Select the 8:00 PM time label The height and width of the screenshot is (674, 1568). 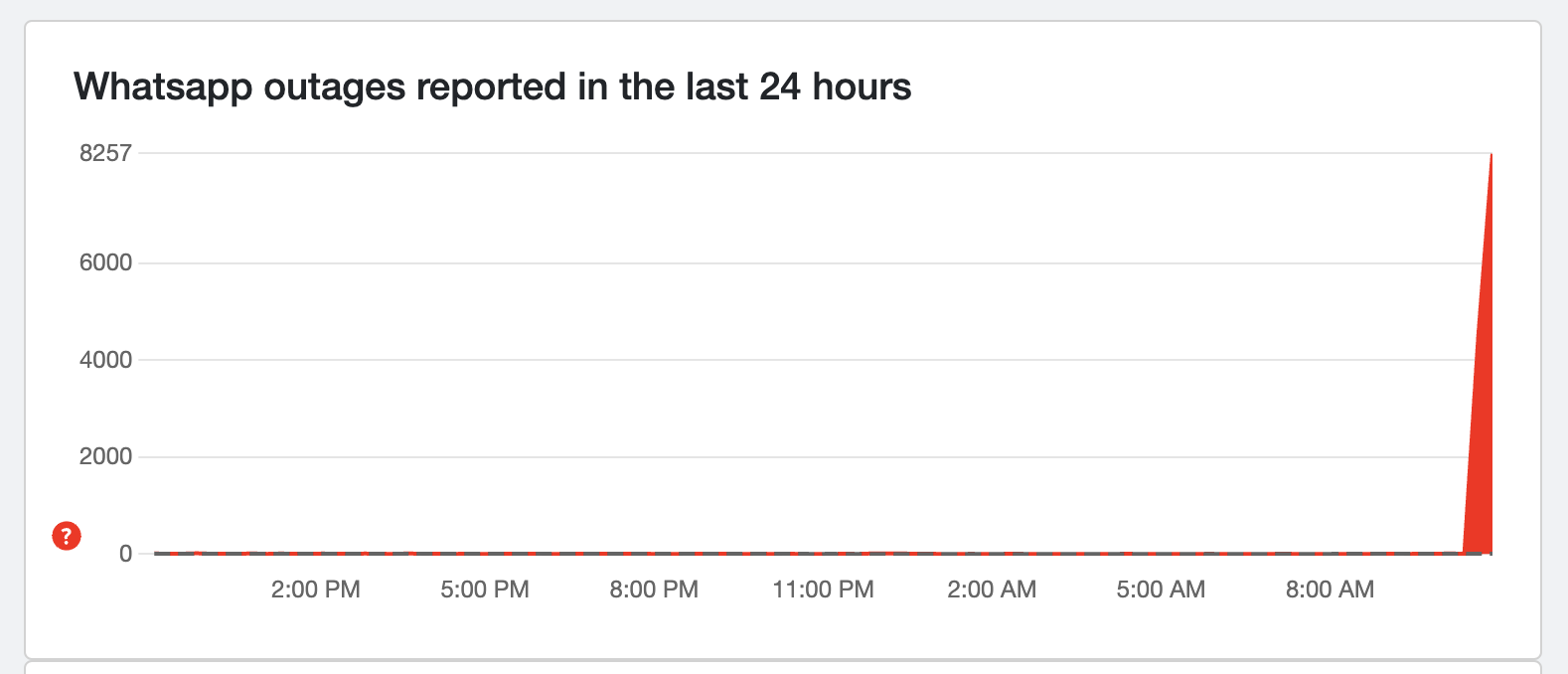pyautogui.click(x=654, y=590)
